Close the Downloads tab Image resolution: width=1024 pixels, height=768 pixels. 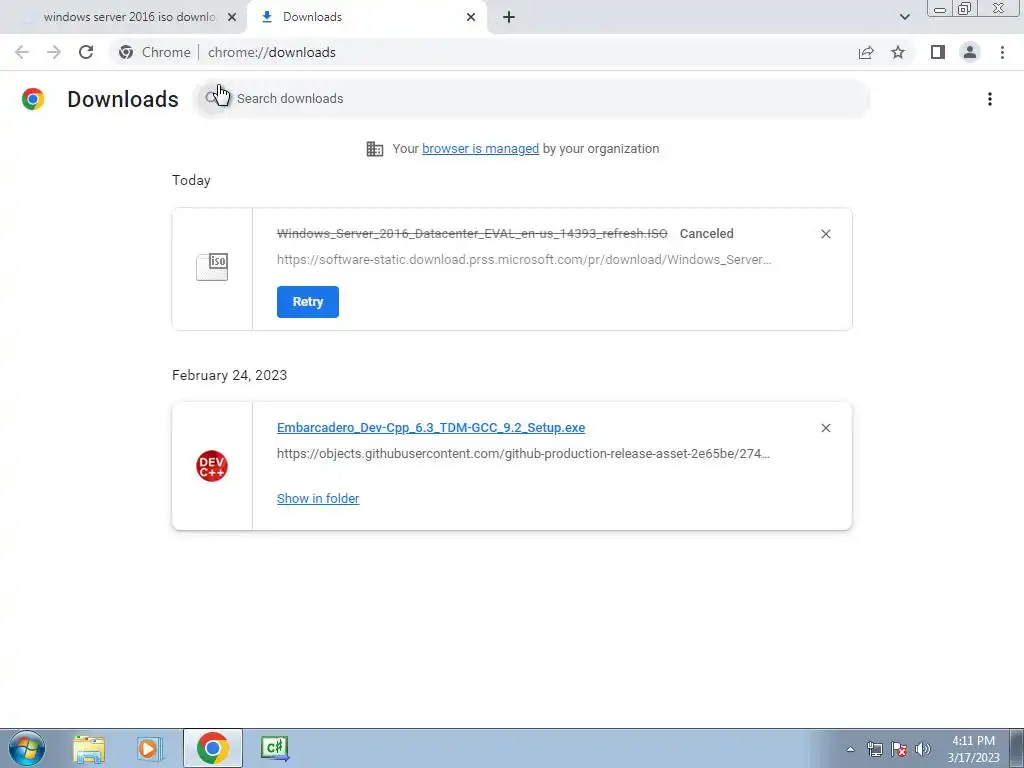point(471,17)
